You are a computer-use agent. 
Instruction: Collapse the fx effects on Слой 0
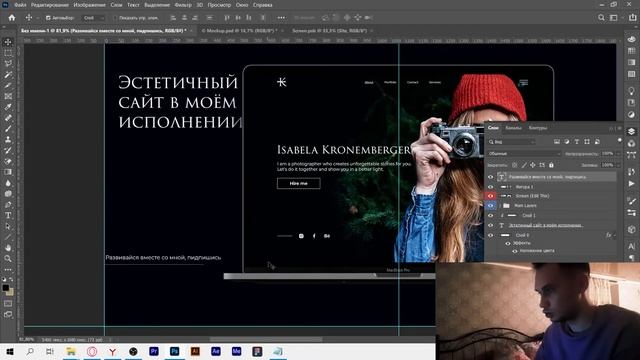pyautogui.click(x=615, y=235)
